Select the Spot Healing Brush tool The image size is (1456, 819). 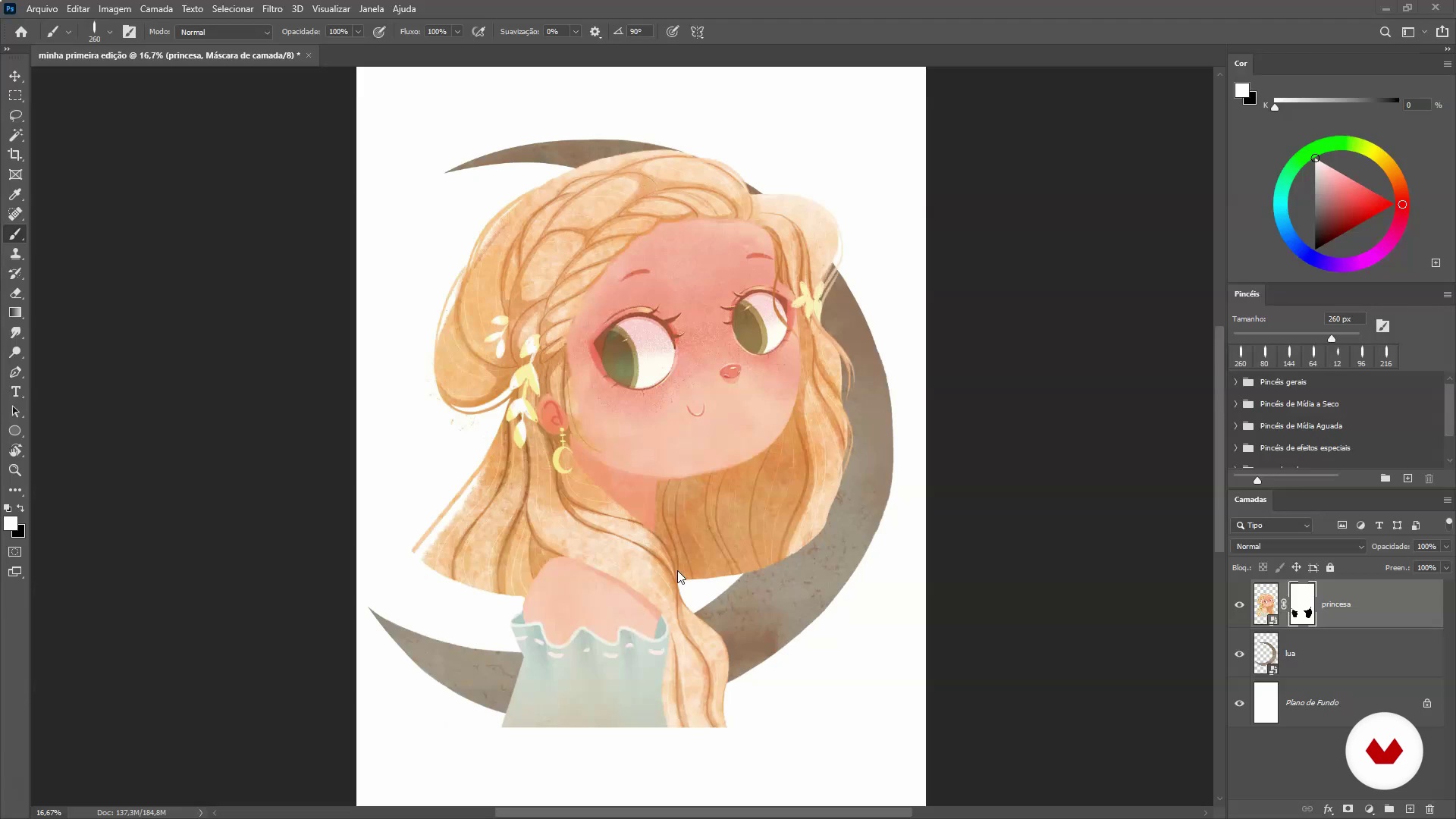click(x=15, y=215)
